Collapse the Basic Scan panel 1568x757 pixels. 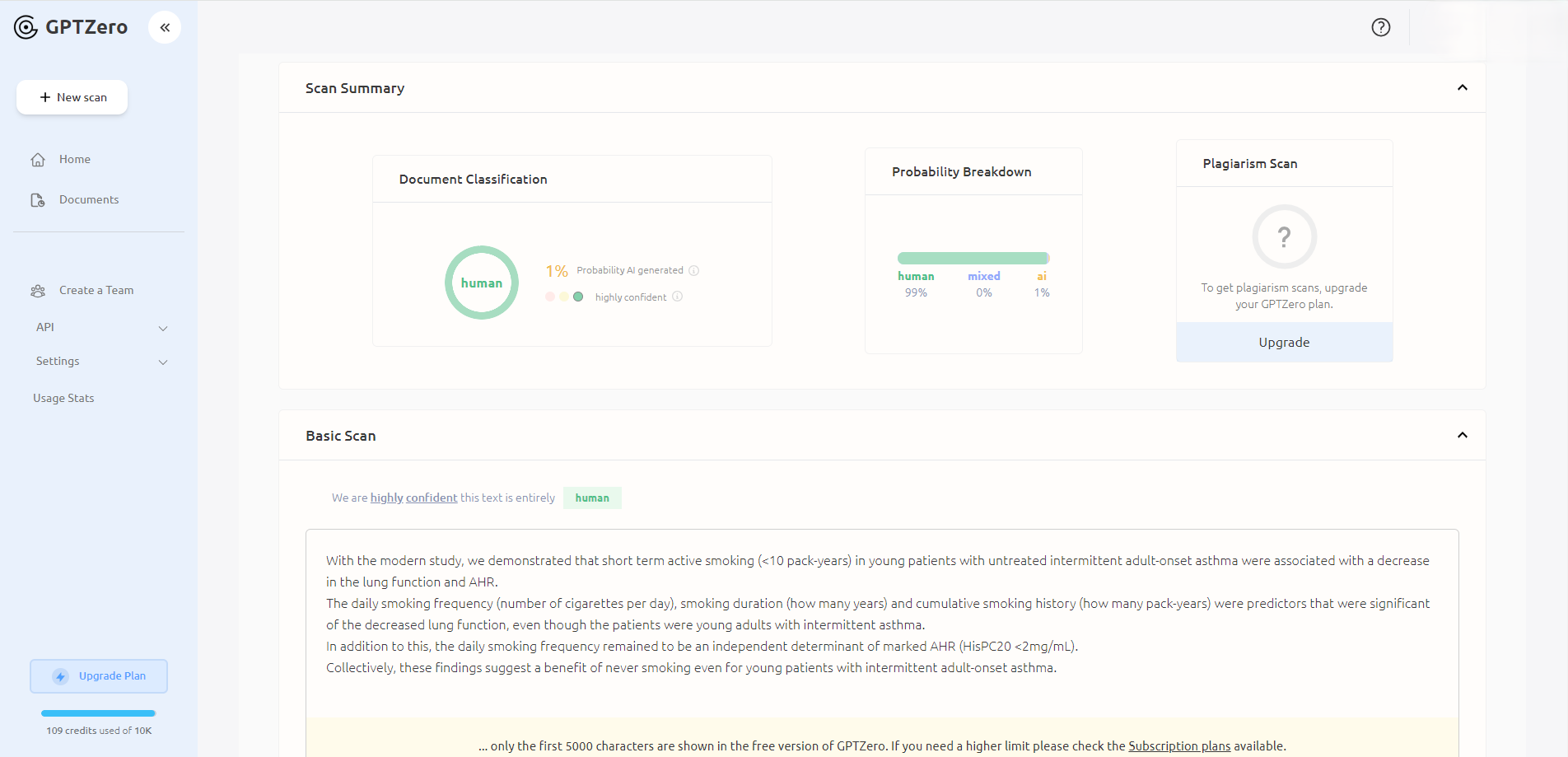click(x=1463, y=435)
